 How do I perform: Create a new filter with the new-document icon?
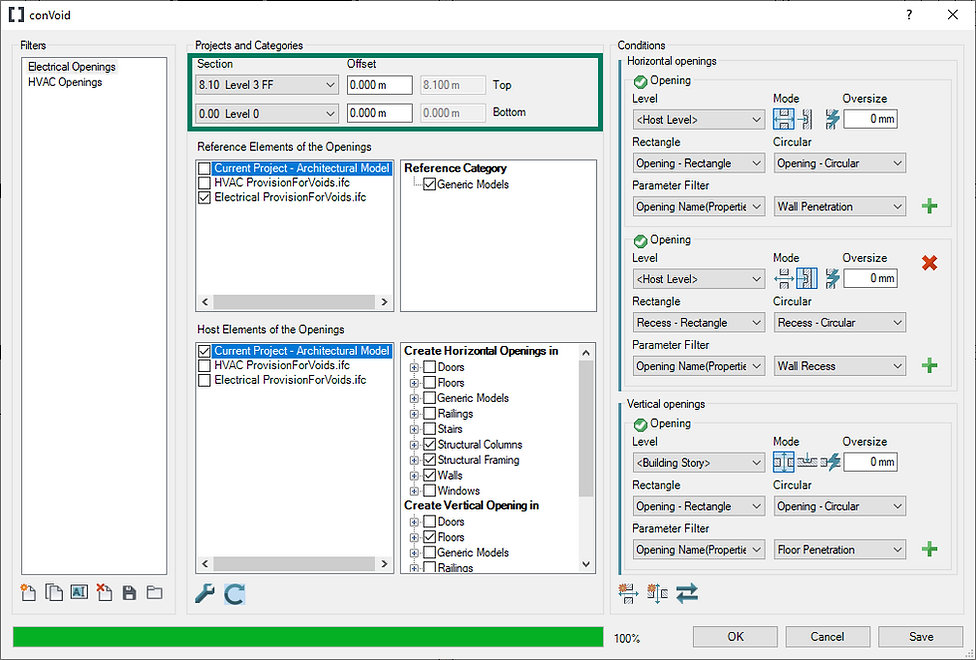[x=28, y=592]
